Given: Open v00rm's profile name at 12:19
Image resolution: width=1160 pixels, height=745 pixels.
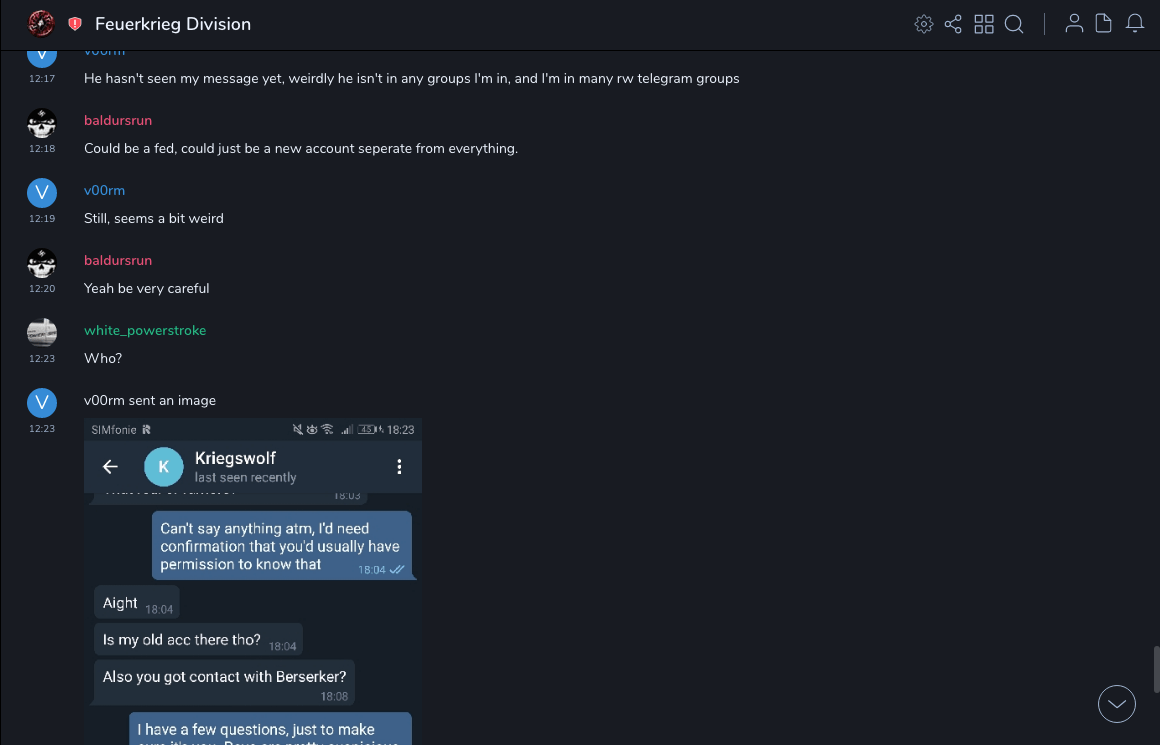Looking at the screenshot, I should (x=104, y=190).
